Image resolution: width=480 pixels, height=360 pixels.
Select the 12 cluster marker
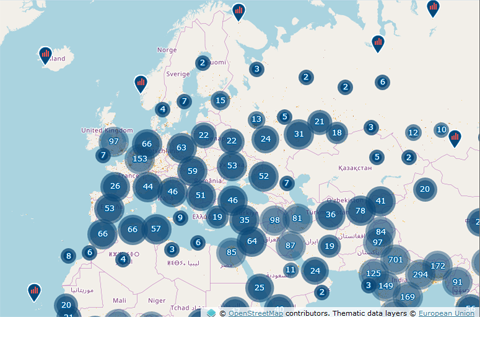pyautogui.click(x=413, y=133)
